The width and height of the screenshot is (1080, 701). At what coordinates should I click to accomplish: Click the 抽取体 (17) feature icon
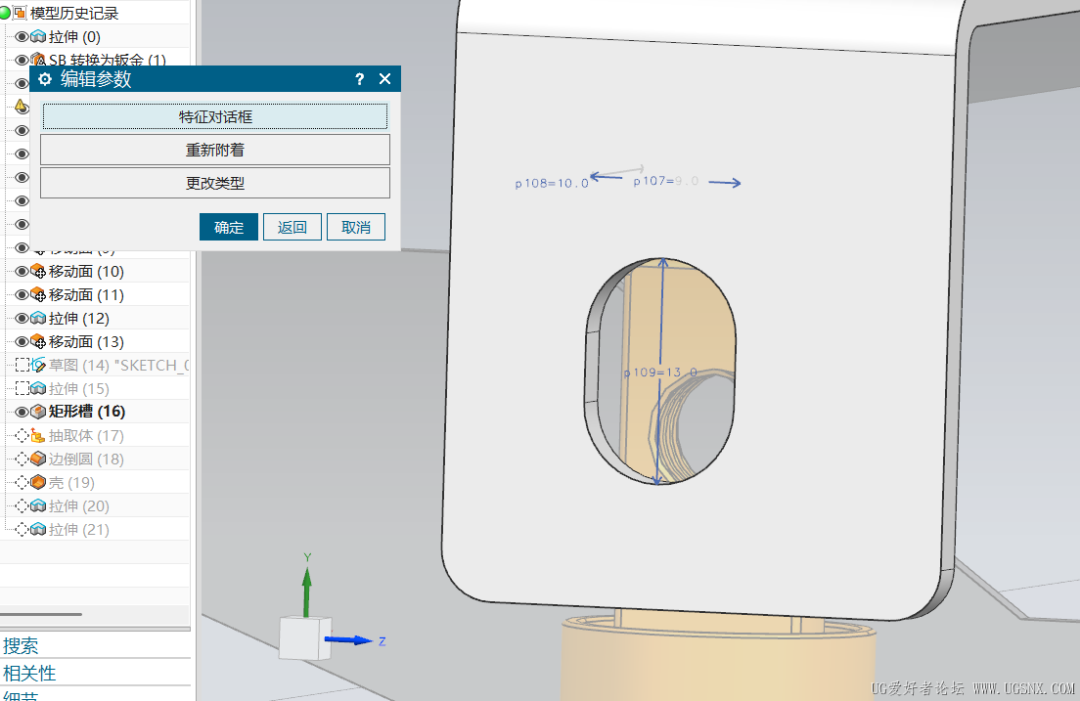(x=39, y=435)
